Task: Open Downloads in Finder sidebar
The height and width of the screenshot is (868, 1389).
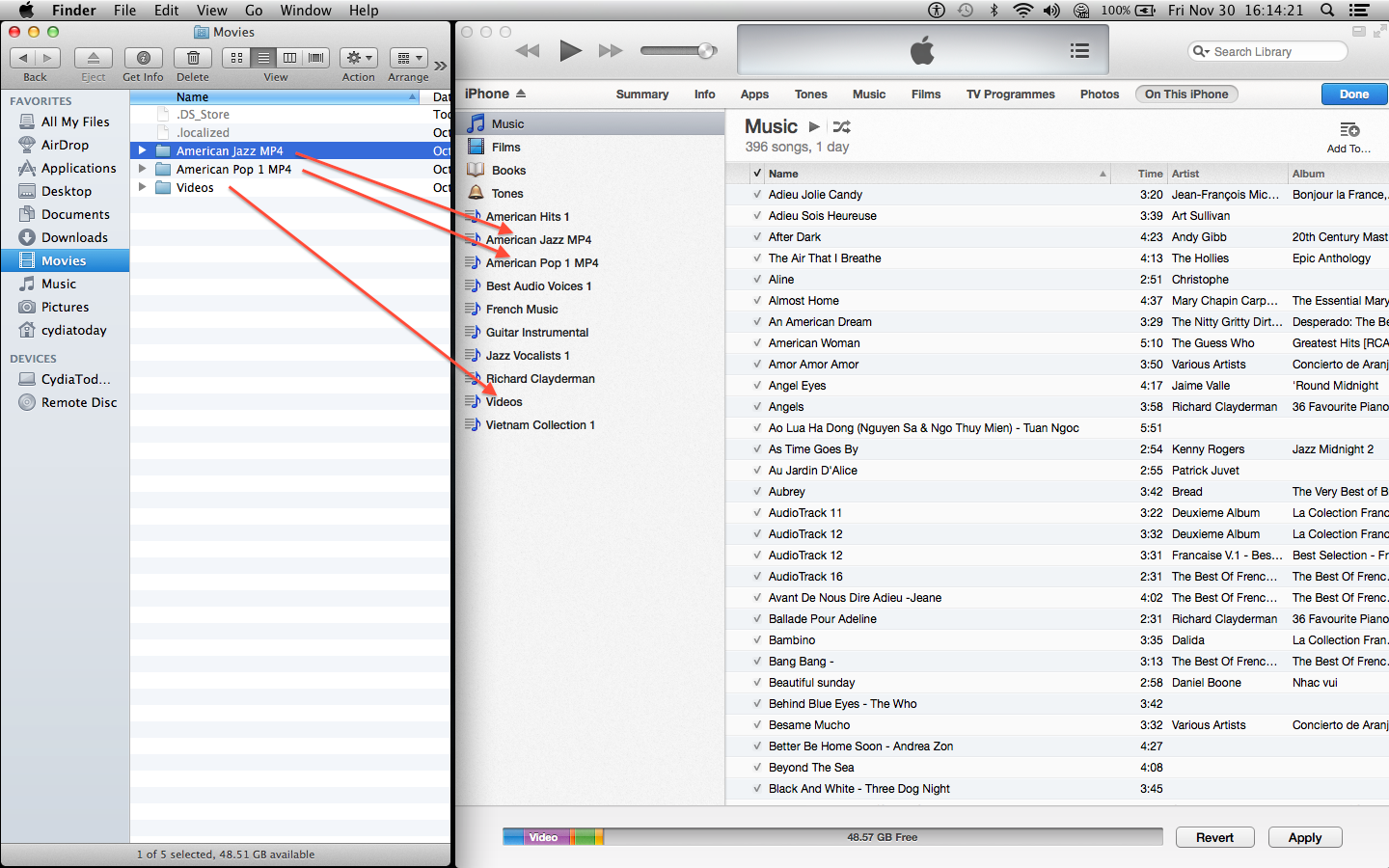Action: pos(65,237)
